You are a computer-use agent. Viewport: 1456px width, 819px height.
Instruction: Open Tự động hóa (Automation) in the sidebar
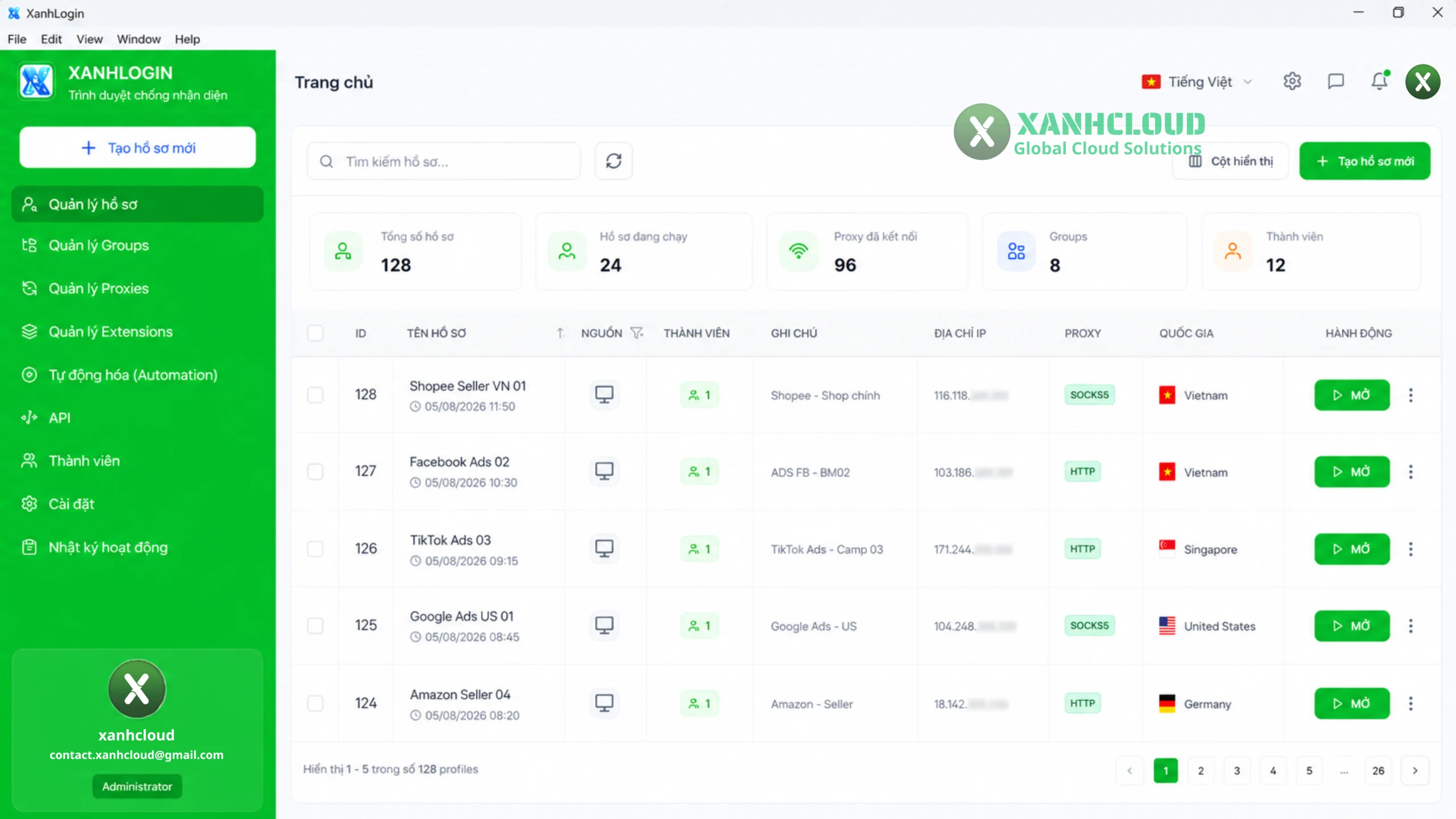coord(137,375)
